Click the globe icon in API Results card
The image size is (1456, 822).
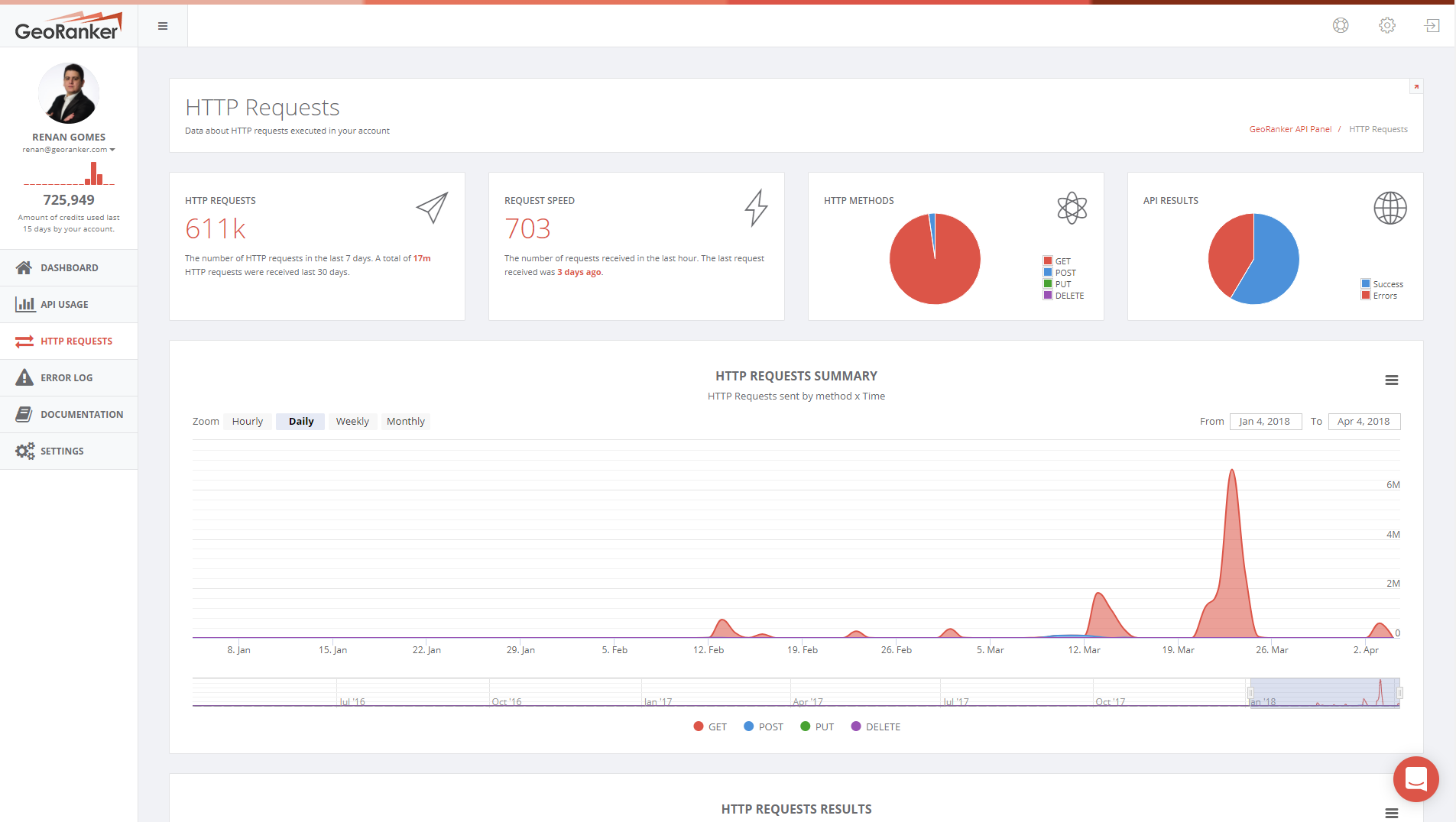click(x=1390, y=208)
